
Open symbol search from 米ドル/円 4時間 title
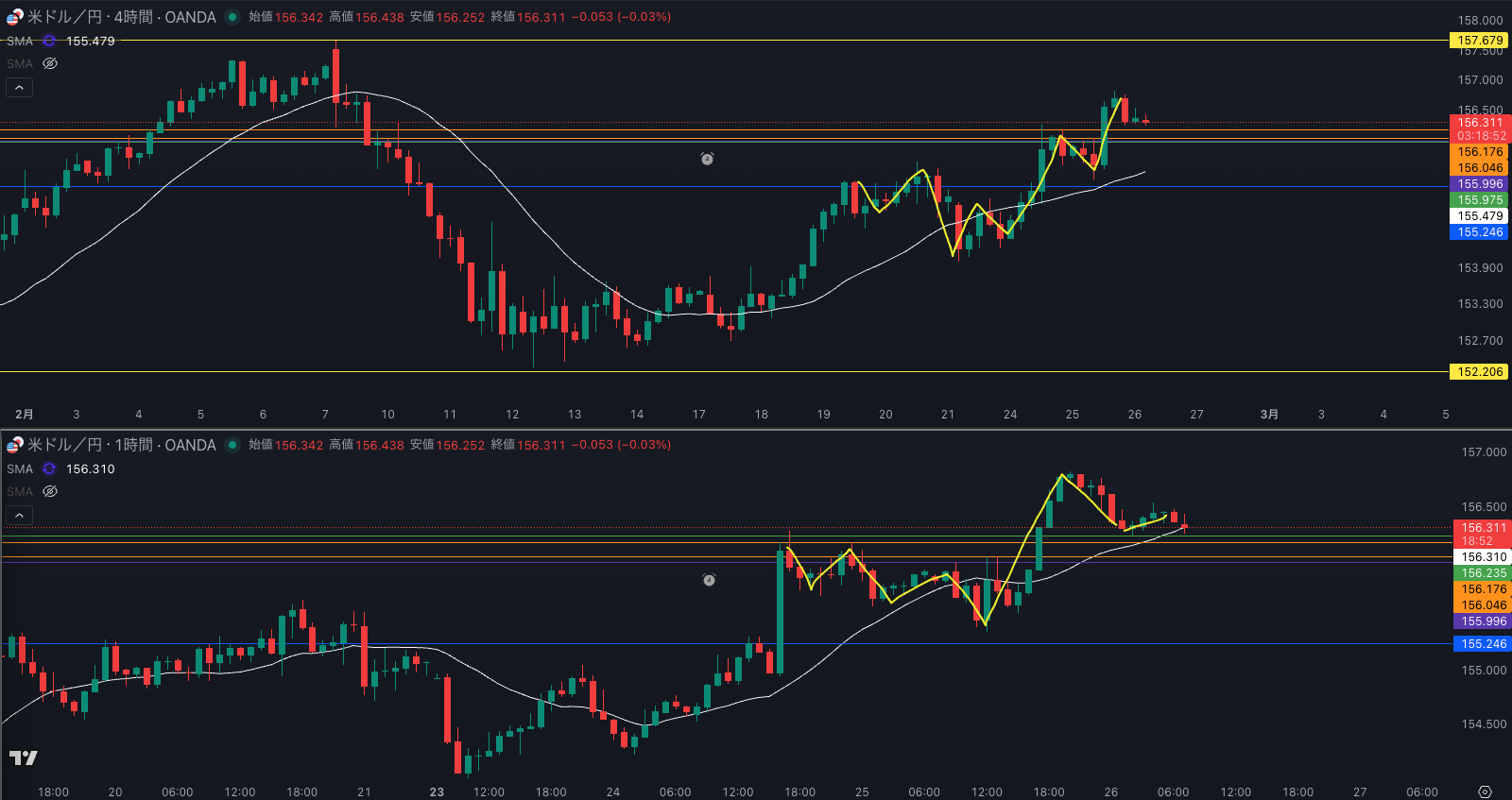(x=122, y=17)
